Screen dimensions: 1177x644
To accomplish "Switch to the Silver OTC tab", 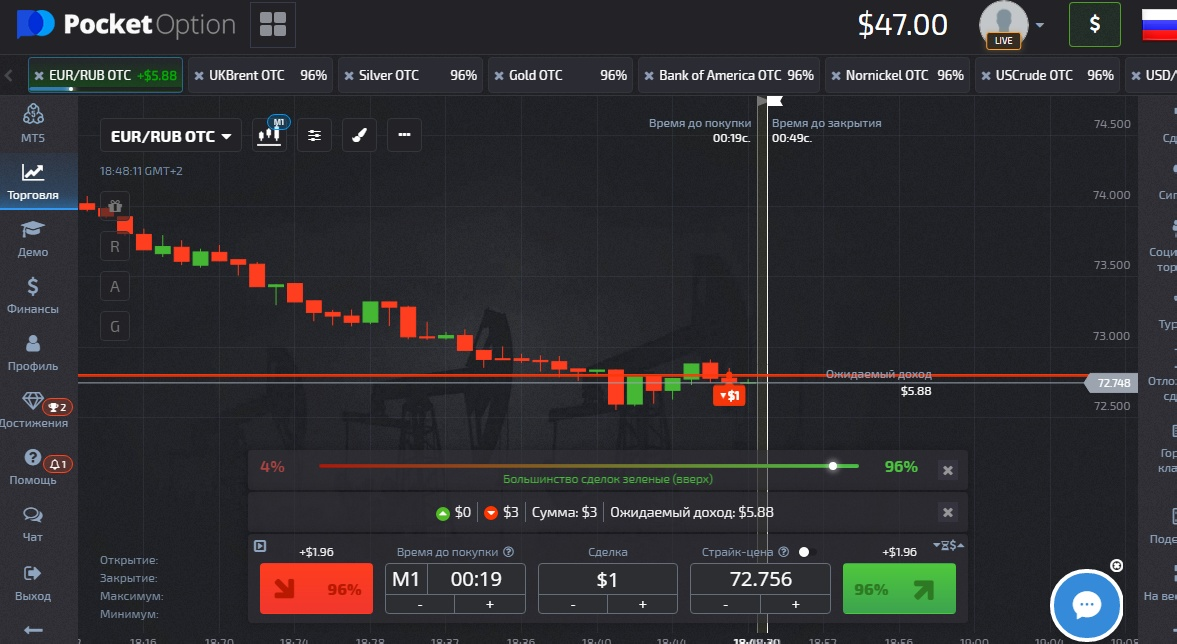I will [x=410, y=75].
